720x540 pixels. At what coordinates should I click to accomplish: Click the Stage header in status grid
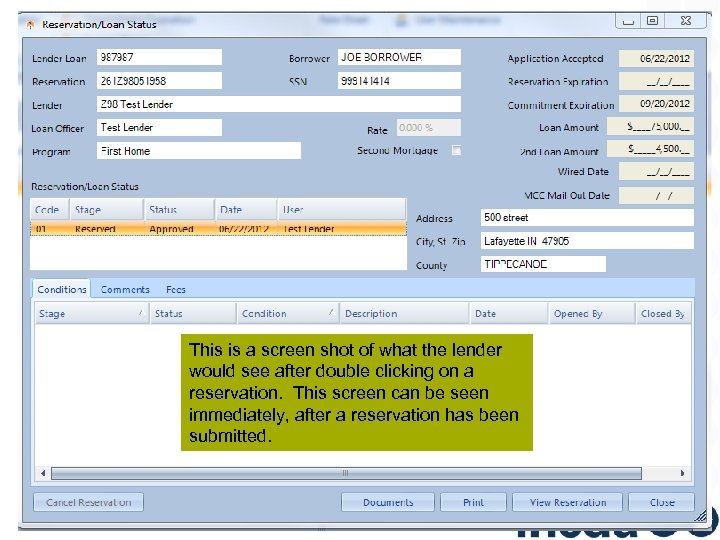(107, 210)
